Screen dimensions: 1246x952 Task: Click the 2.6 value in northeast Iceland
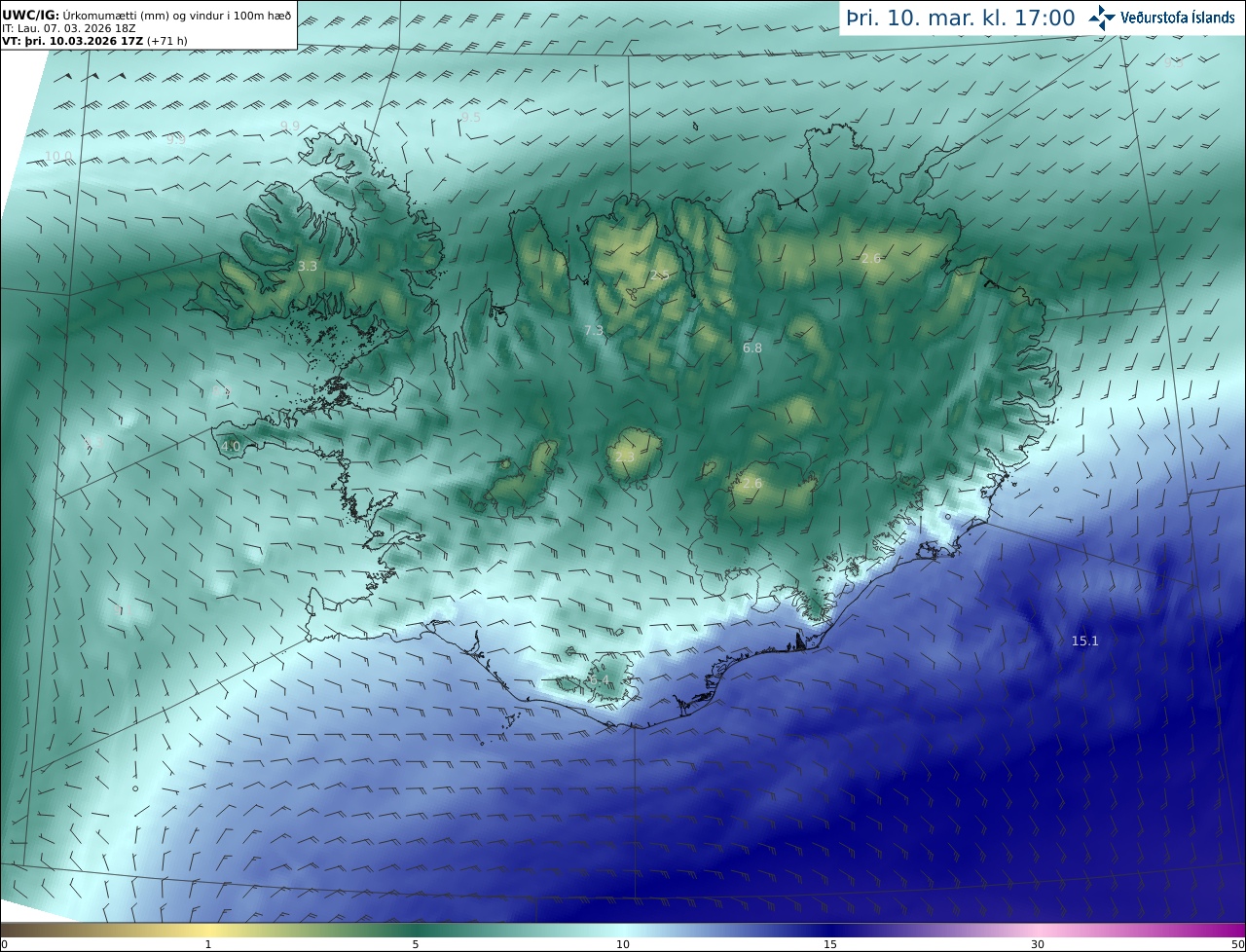(x=870, y=258)
